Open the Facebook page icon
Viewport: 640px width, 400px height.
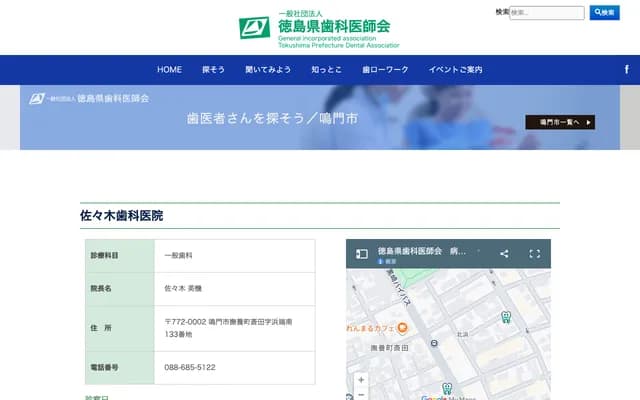click(626, 69)
